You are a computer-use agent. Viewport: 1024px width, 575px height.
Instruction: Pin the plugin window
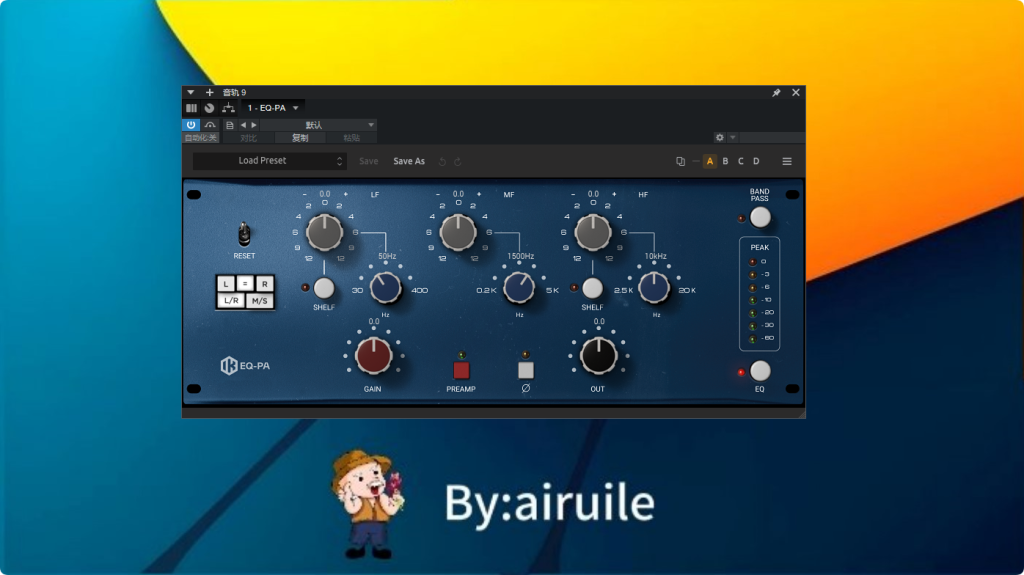pos(776,93)
